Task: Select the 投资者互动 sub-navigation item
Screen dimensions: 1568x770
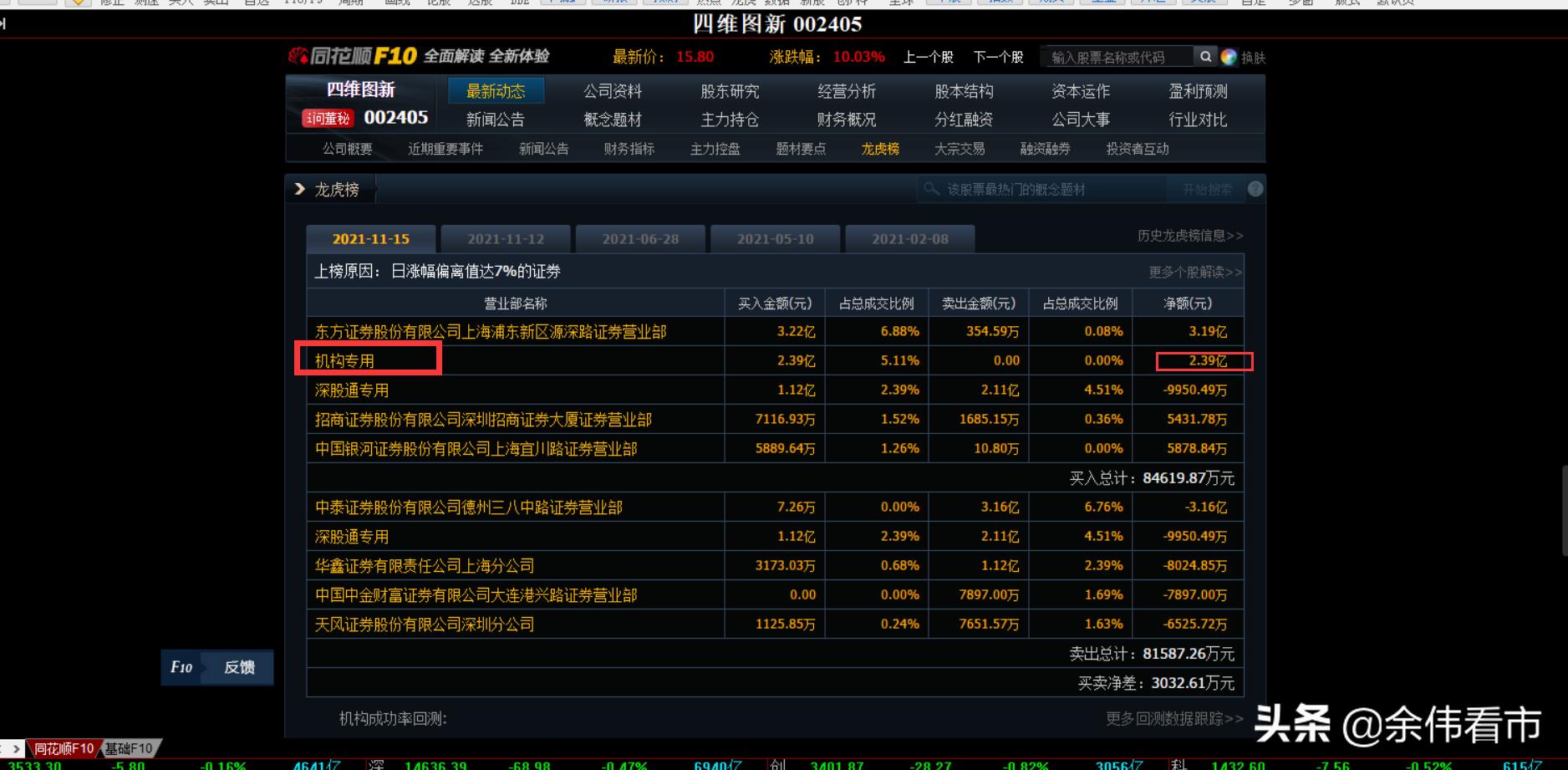Action: coord(1138,149)
